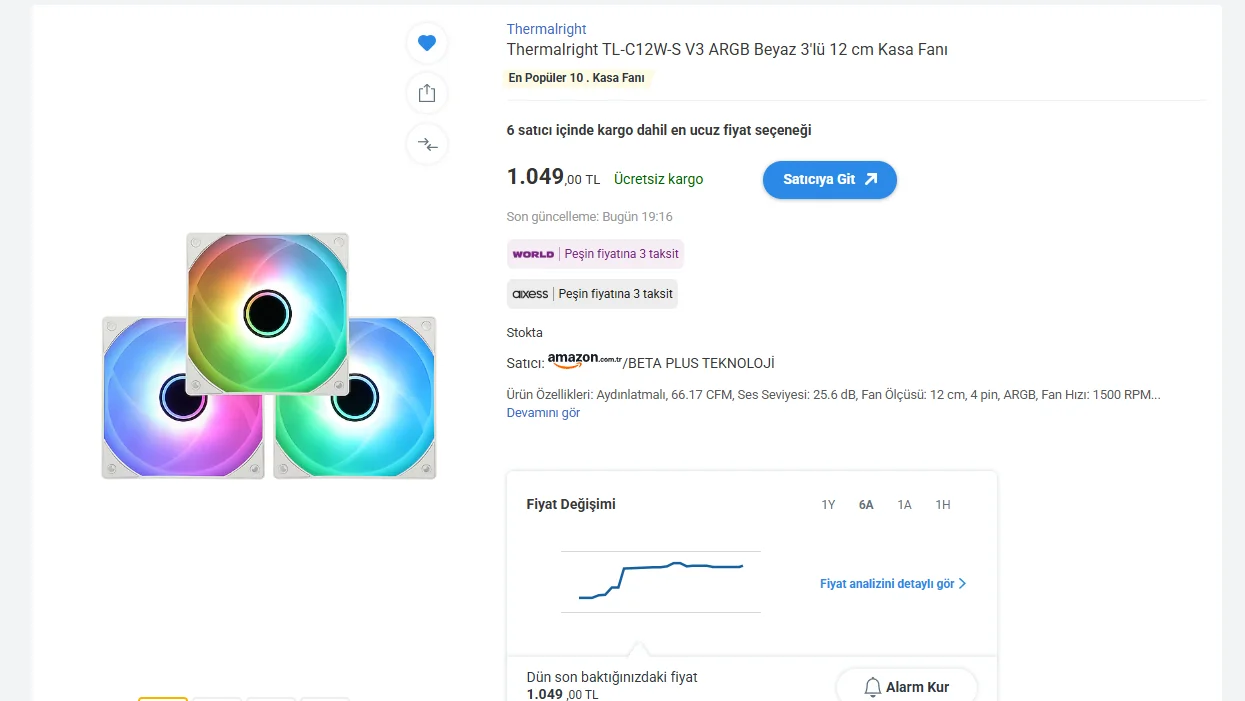
Task: Expand features with Devamını gör
Action: click(x=543, y=413)
